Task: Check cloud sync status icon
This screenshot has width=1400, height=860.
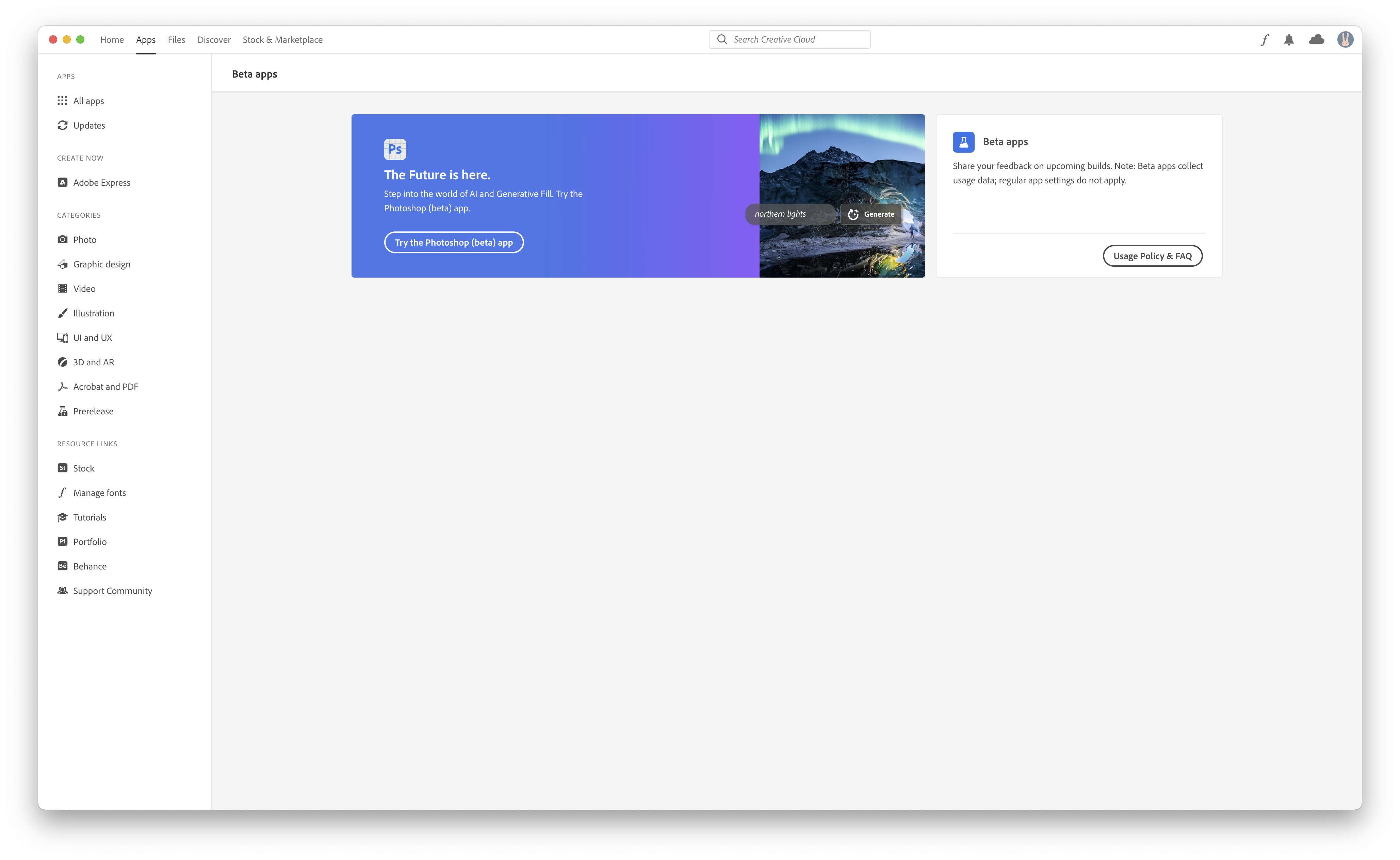Action: tap(1316, 39)
